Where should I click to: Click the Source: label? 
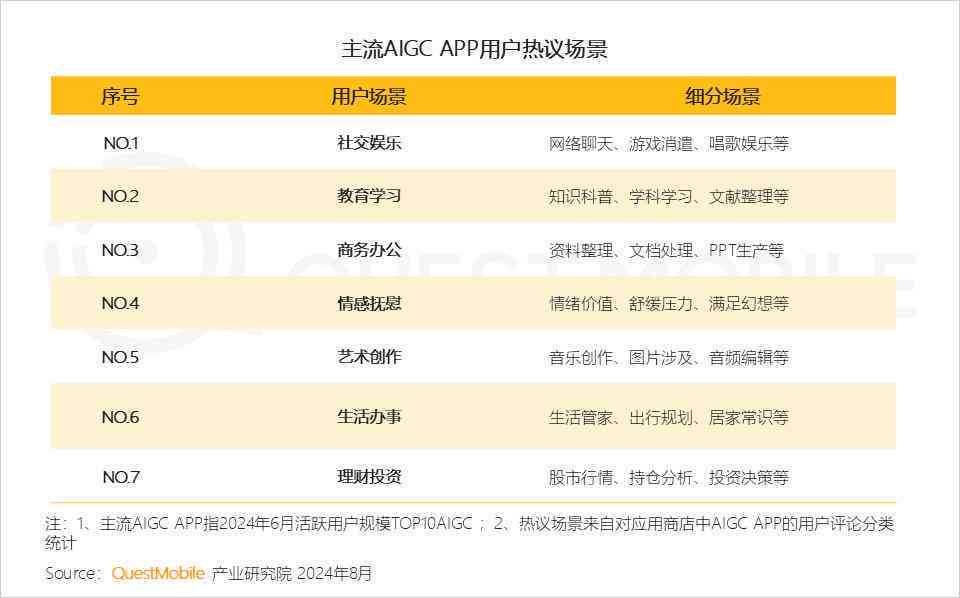[72, 574]
